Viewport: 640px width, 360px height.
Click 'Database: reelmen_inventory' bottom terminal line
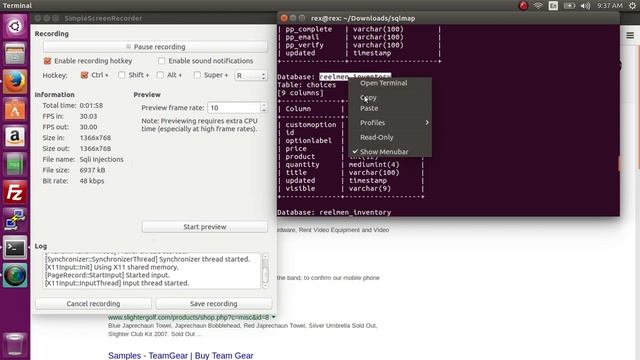point(334,212)
